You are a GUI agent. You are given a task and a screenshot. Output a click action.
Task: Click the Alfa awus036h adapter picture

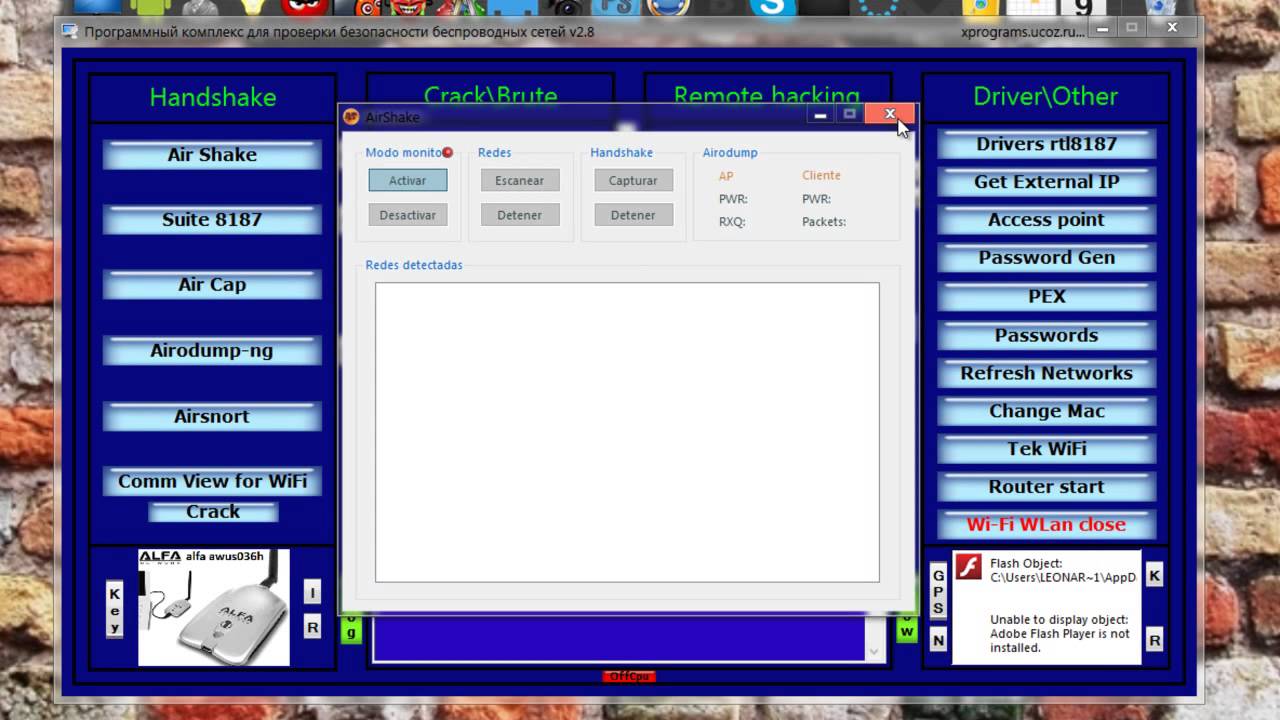point(214,607)
